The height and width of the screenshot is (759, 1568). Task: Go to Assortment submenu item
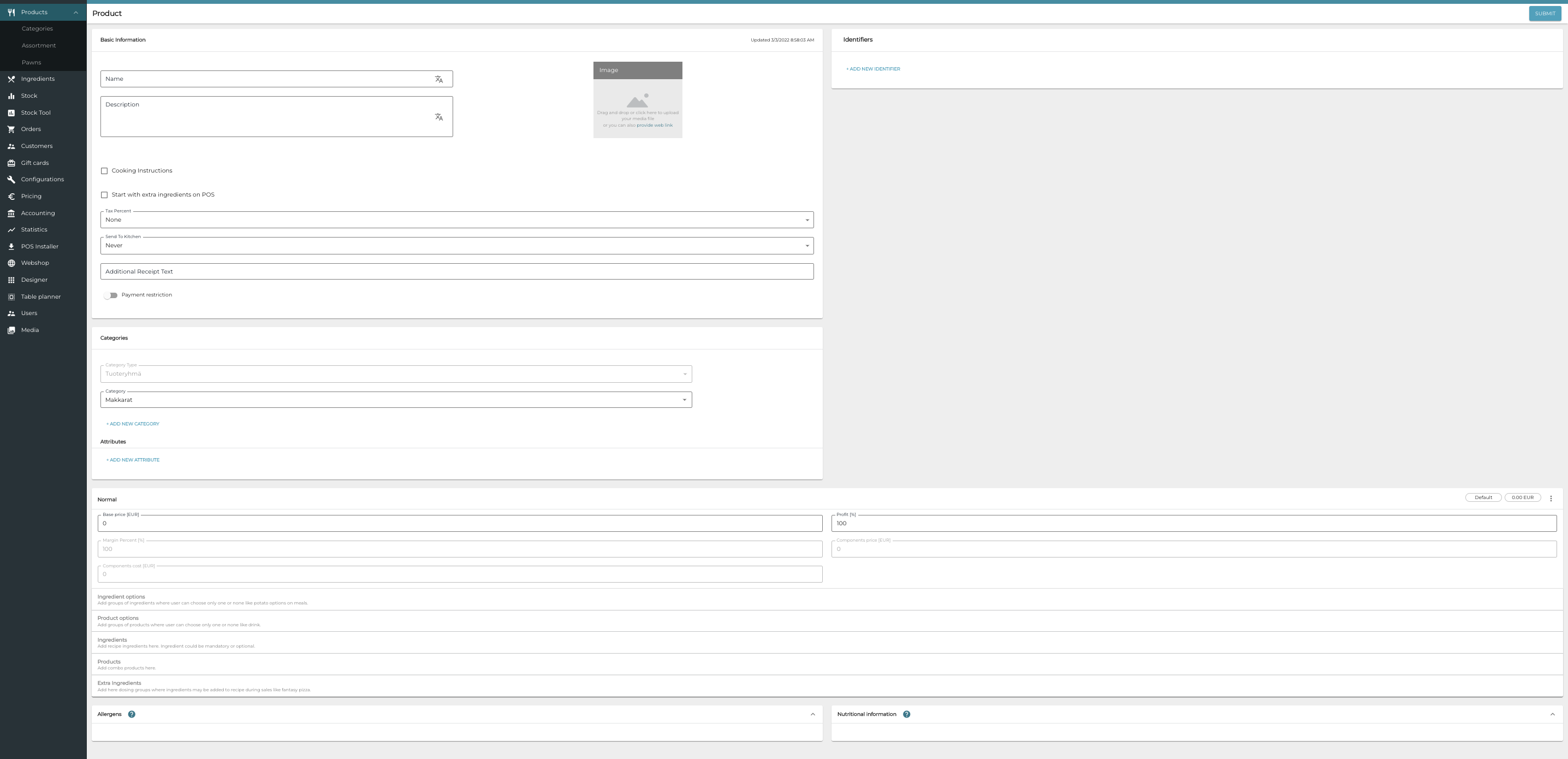[38, 46]
